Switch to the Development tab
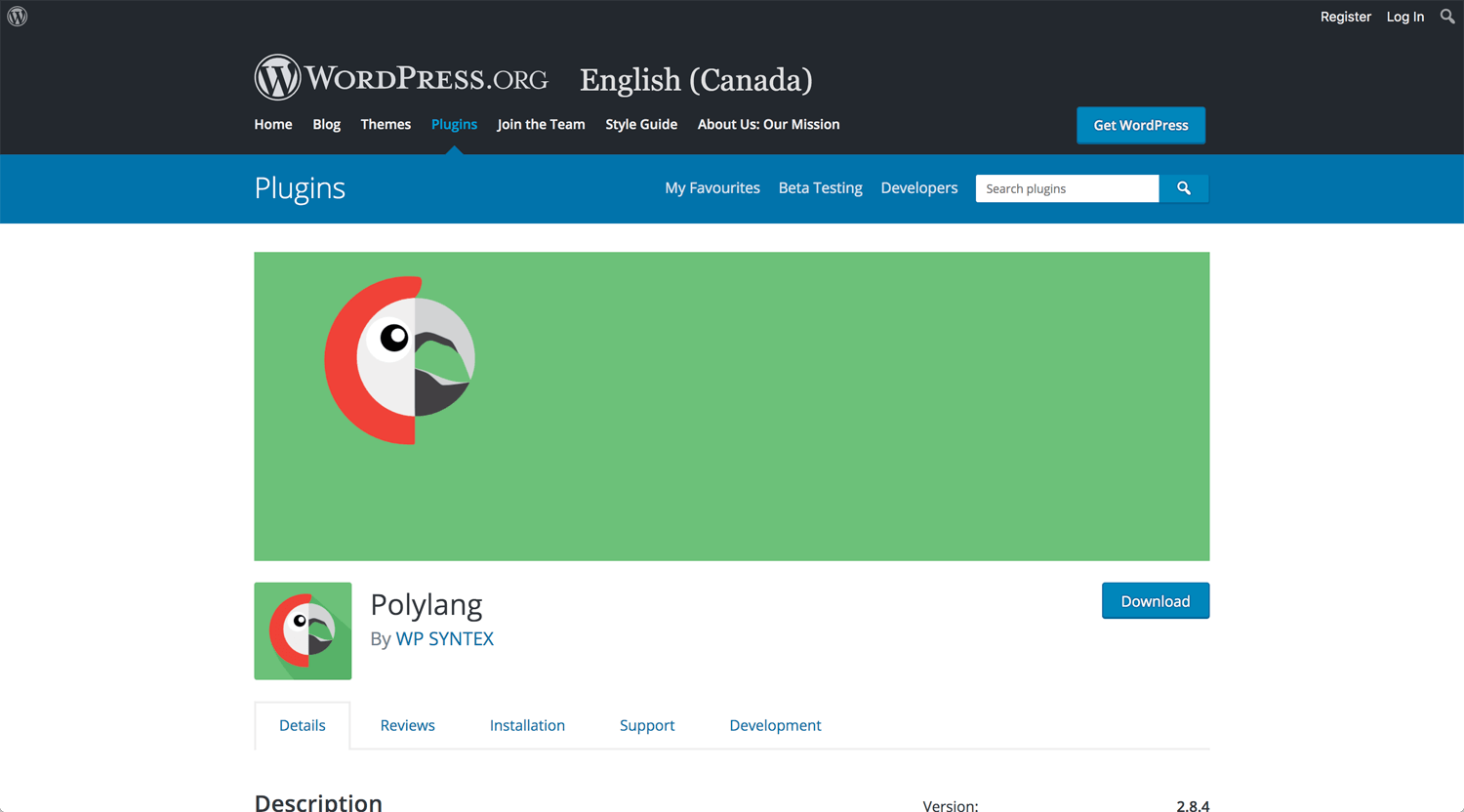 775,725
